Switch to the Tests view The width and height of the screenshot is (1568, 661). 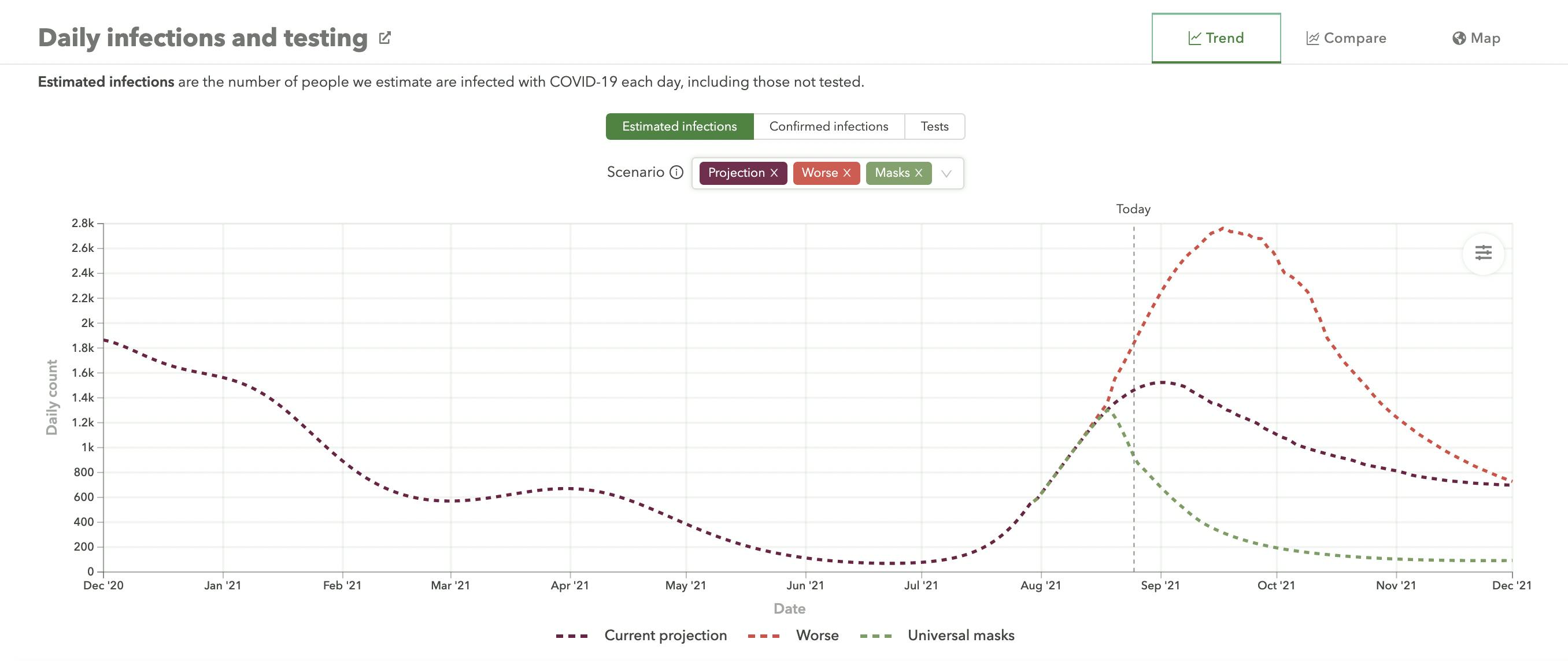point(934,127)
